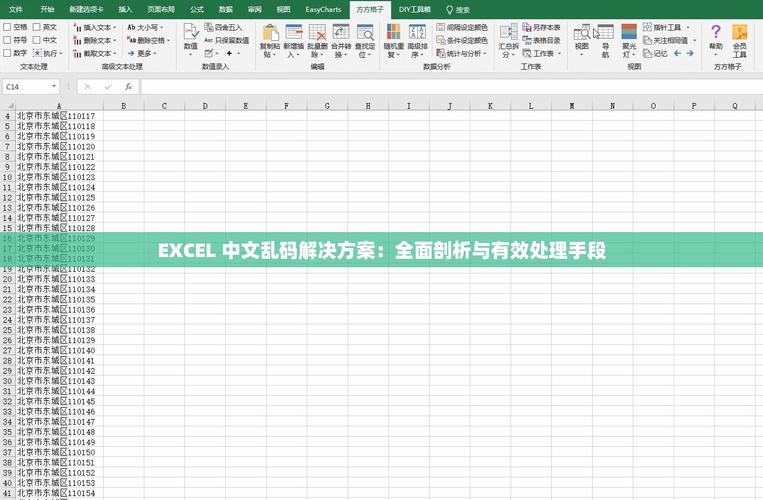Switch to the 数据 tab

tap(225, 9)
